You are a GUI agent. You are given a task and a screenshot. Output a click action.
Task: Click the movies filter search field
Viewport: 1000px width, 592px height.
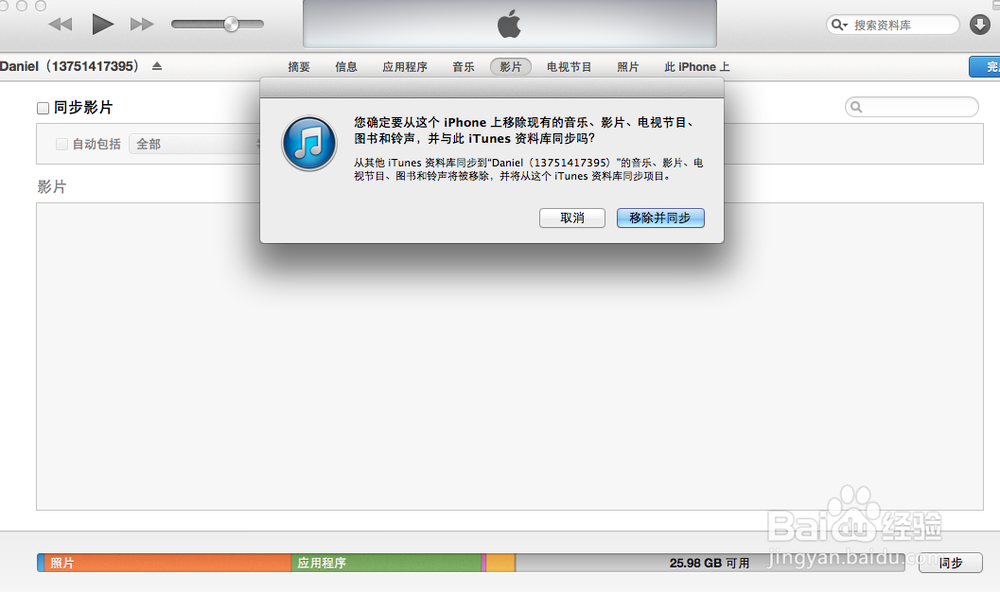tap(911, 107)
